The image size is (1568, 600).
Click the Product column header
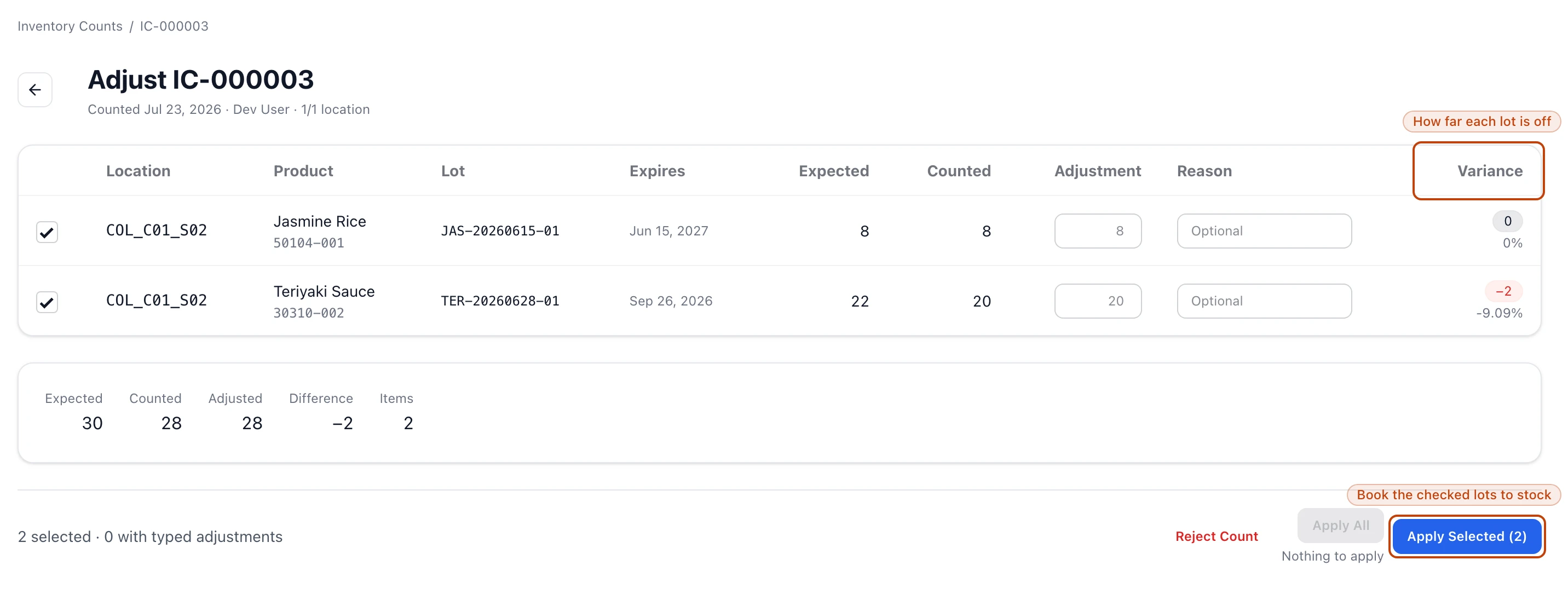(x=303, y=171)
